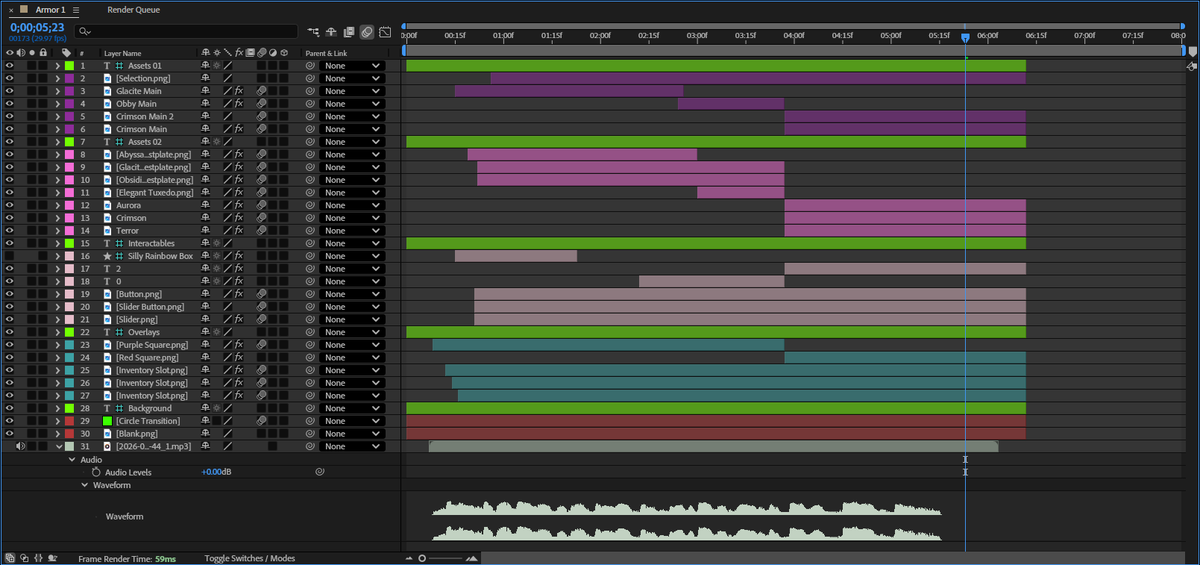Viewport: 1200px width, 565px height.
Task: Hide the Overlays layer
Action: pos(9,332)
